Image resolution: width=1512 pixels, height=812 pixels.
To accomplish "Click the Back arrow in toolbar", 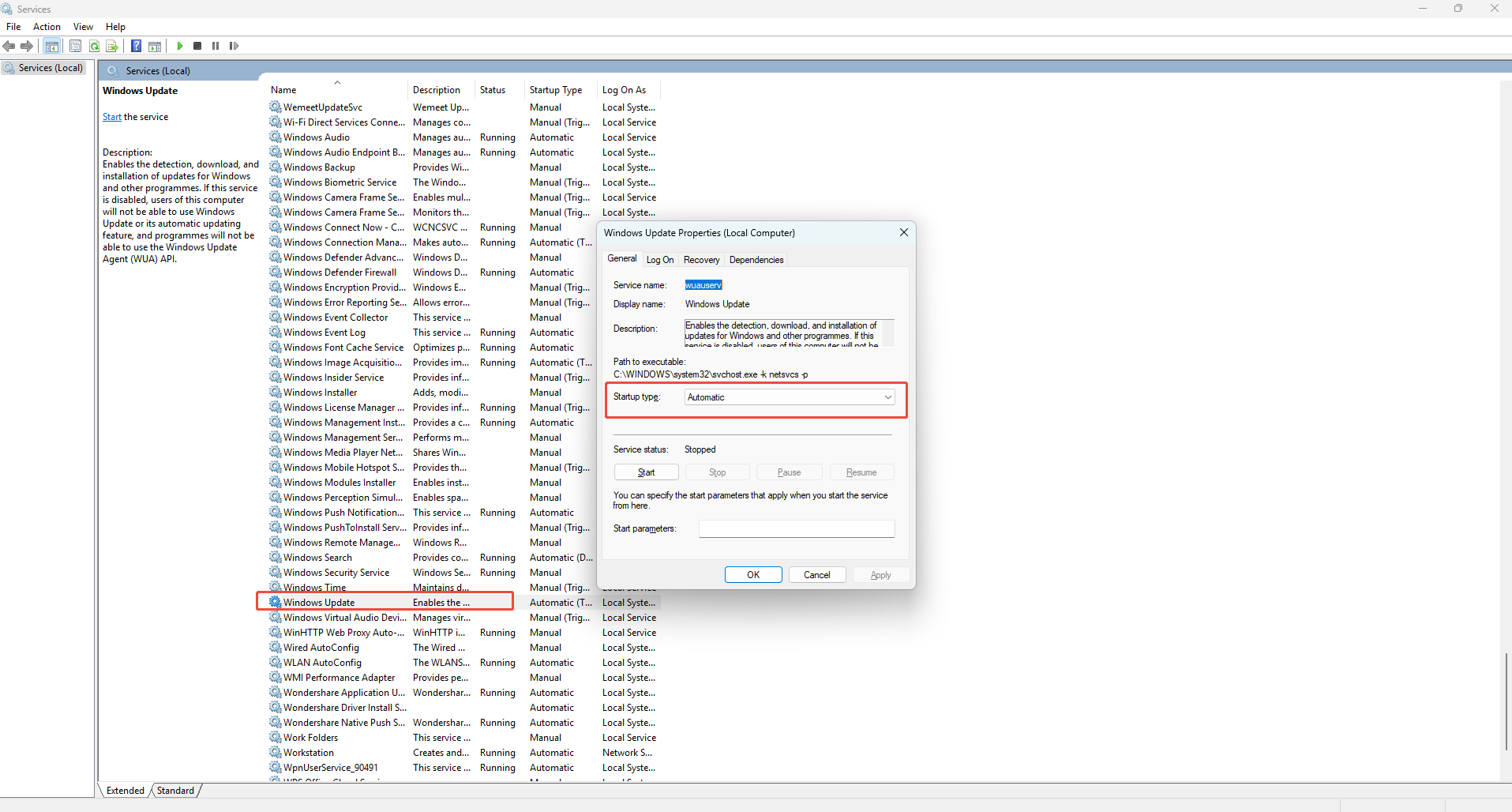I will click(9, 46).
